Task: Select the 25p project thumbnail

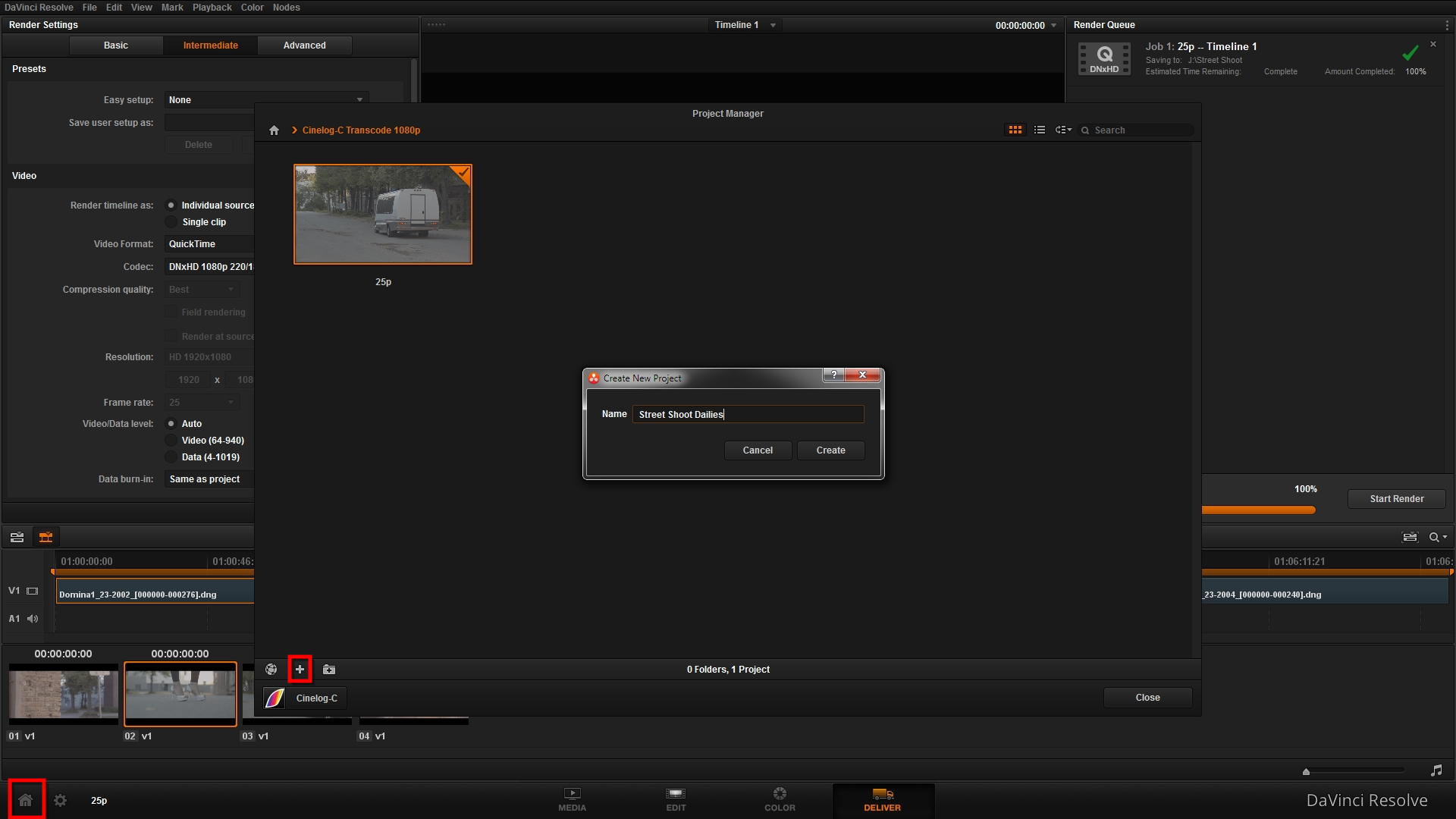Action: (383, 215)
